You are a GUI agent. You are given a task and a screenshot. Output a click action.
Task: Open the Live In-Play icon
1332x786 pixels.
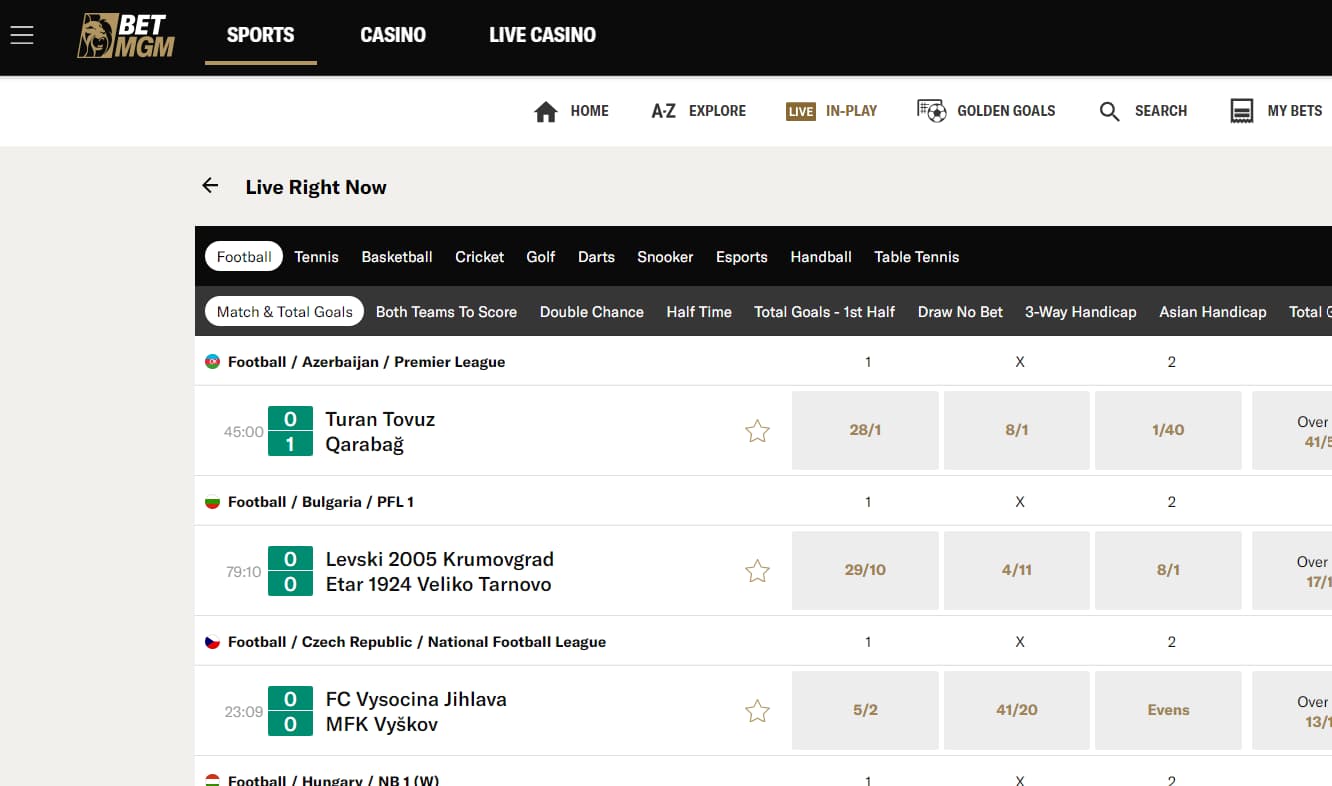click(801, 111)
